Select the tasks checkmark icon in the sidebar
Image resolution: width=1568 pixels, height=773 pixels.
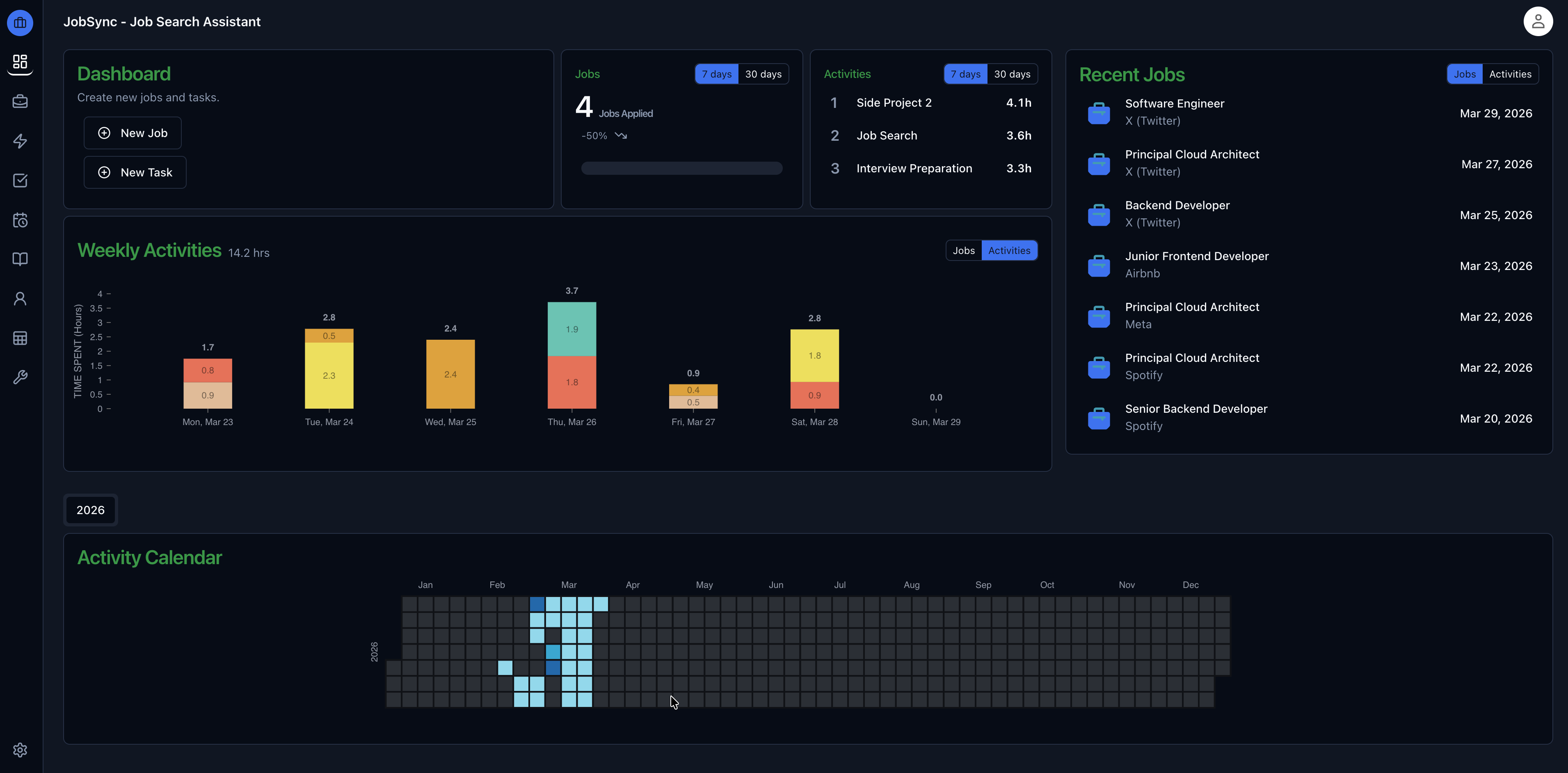tap(20, 180)
